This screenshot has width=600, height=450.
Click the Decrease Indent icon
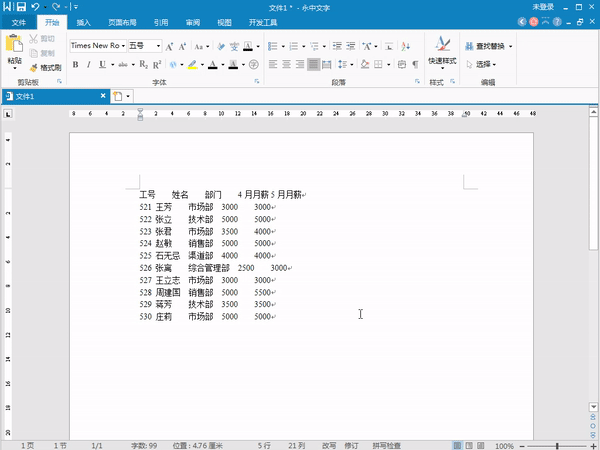click(337, 46)
